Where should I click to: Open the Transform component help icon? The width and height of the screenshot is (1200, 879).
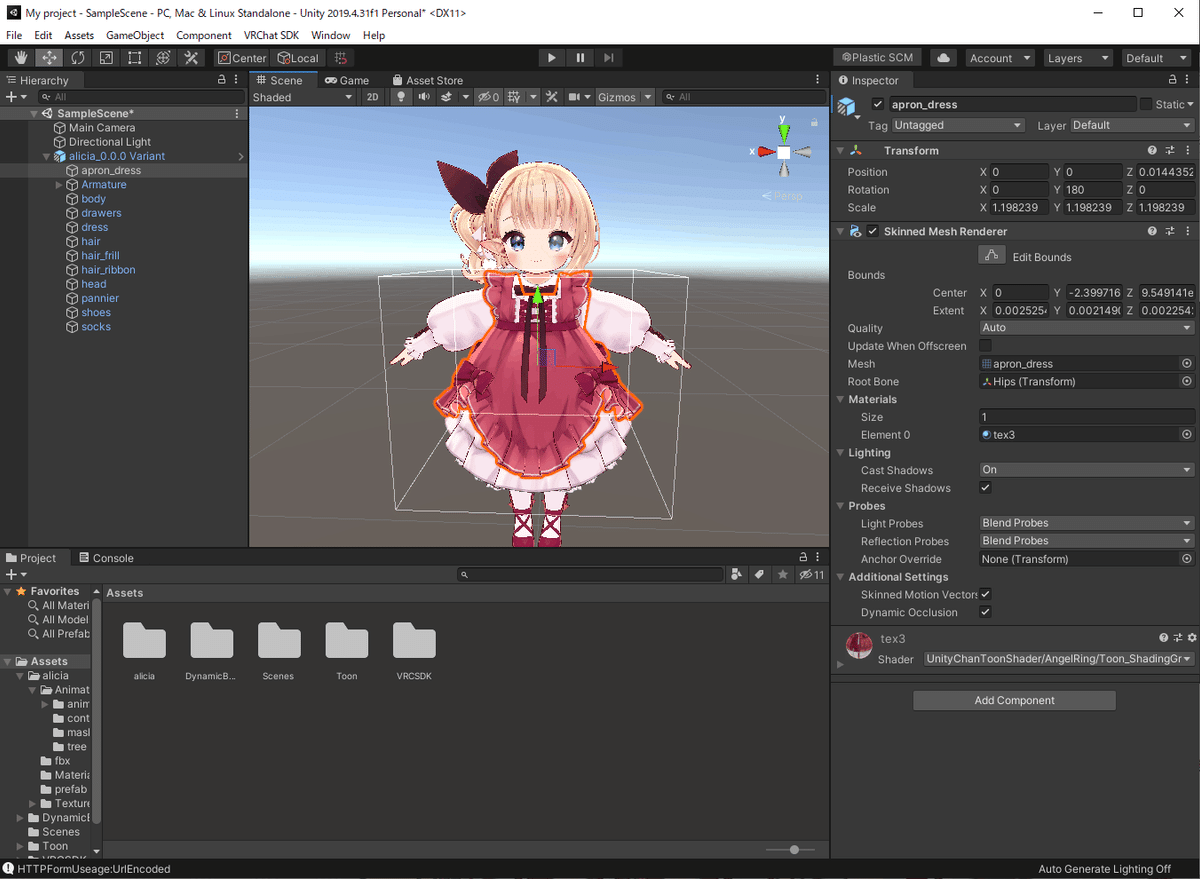tap(1153, 150)
